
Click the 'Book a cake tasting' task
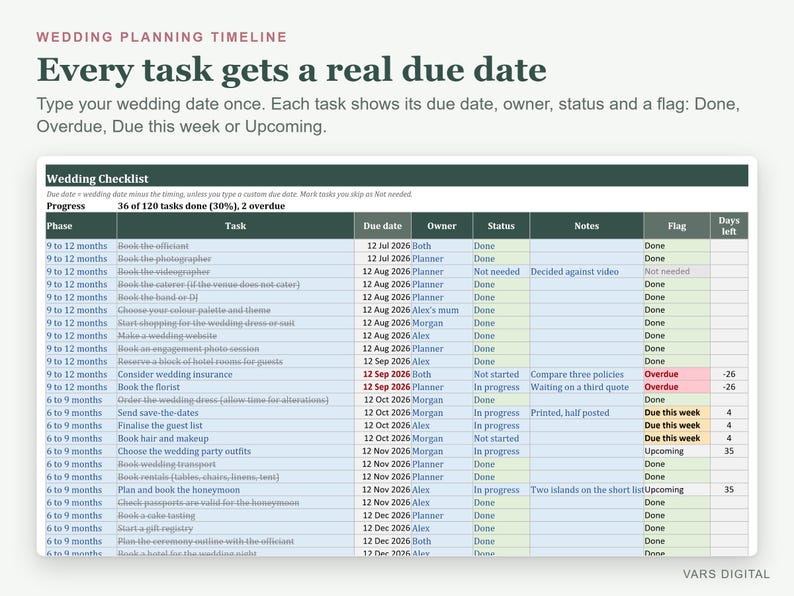235,515
